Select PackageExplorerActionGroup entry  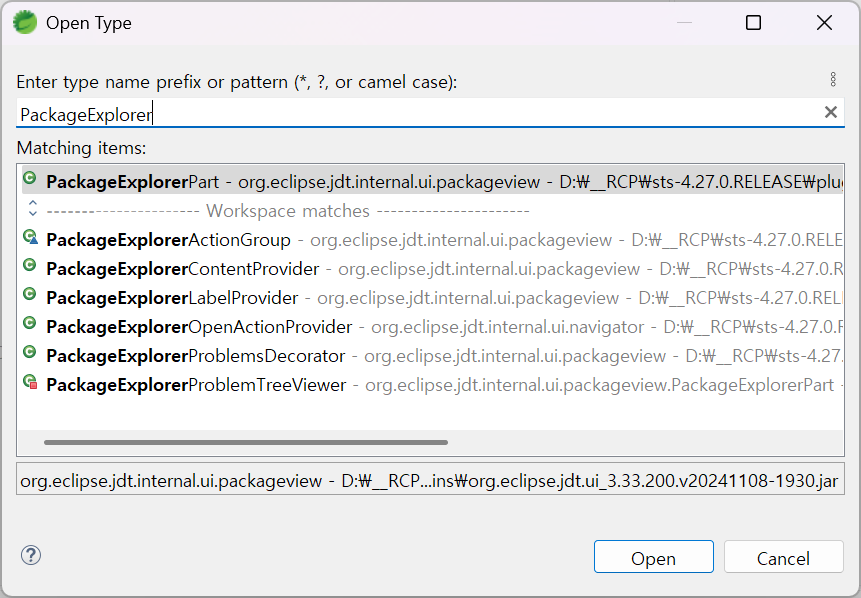(x=433, y=239)
